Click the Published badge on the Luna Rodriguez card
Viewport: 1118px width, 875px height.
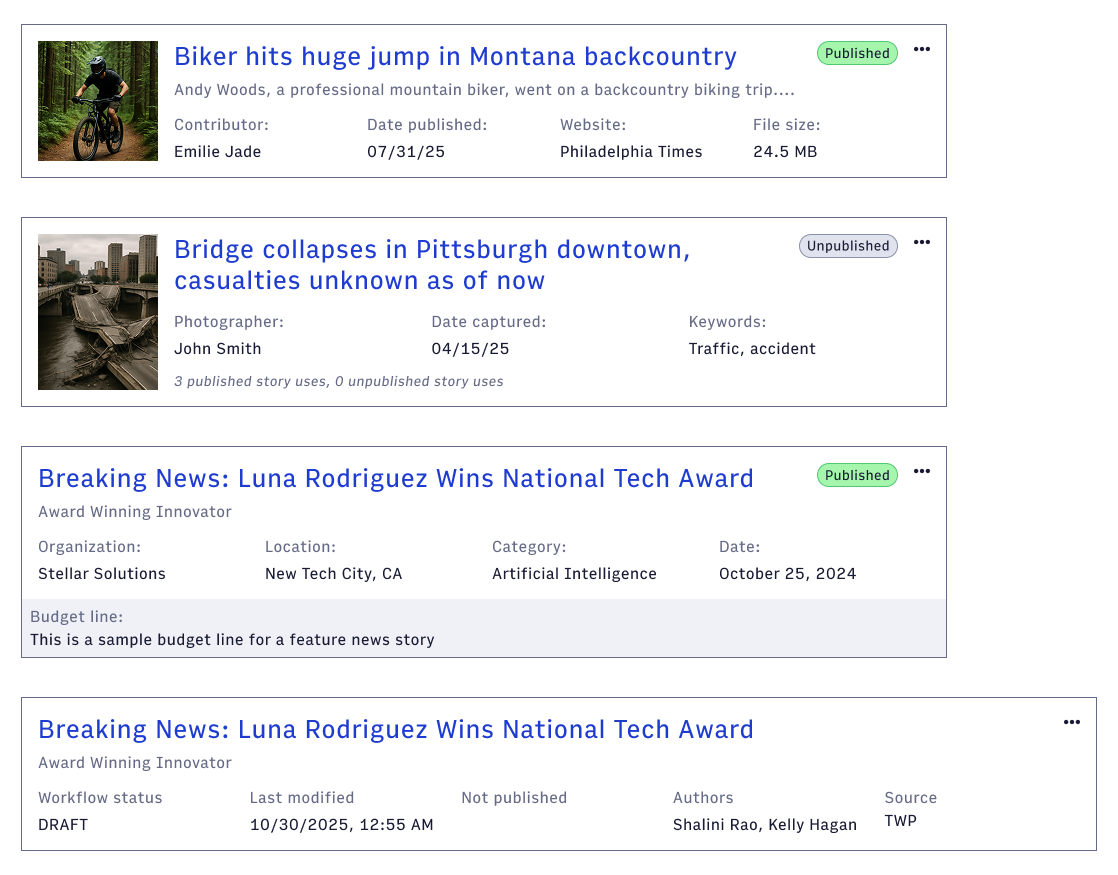point(857,476)
